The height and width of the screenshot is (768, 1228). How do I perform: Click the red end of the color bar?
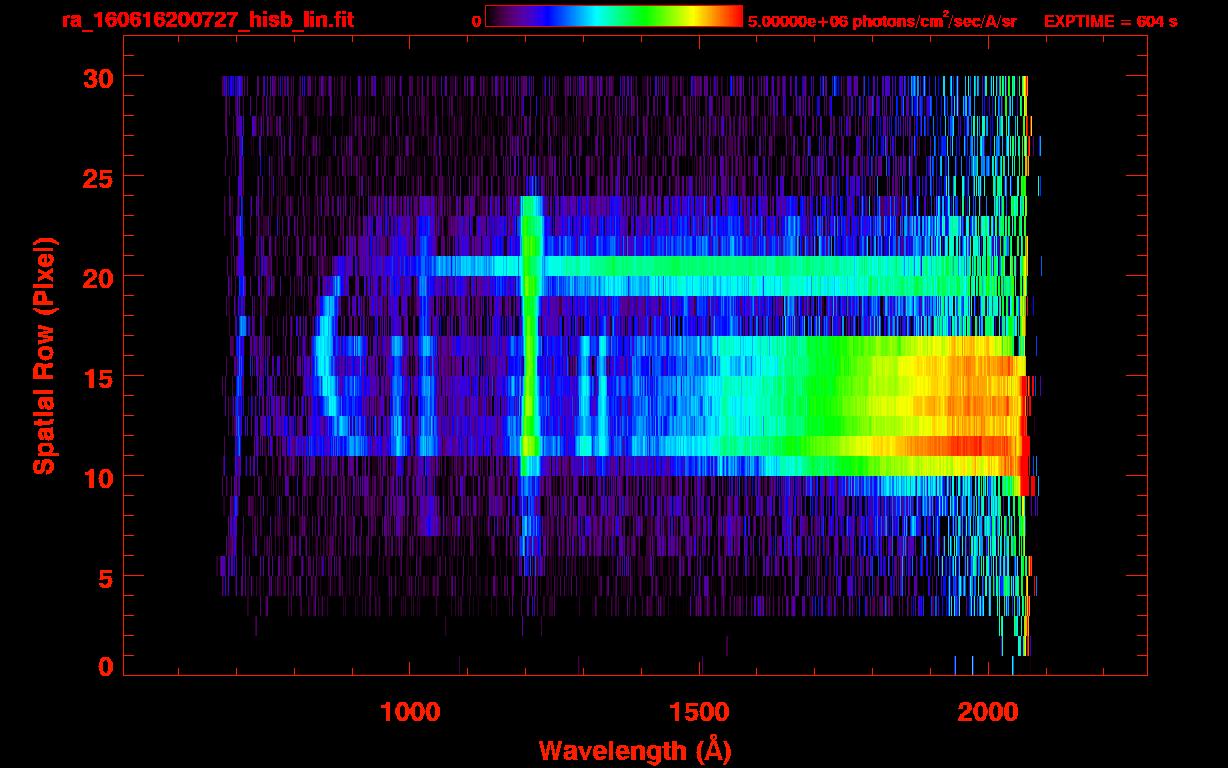click(x=732, y=16)
